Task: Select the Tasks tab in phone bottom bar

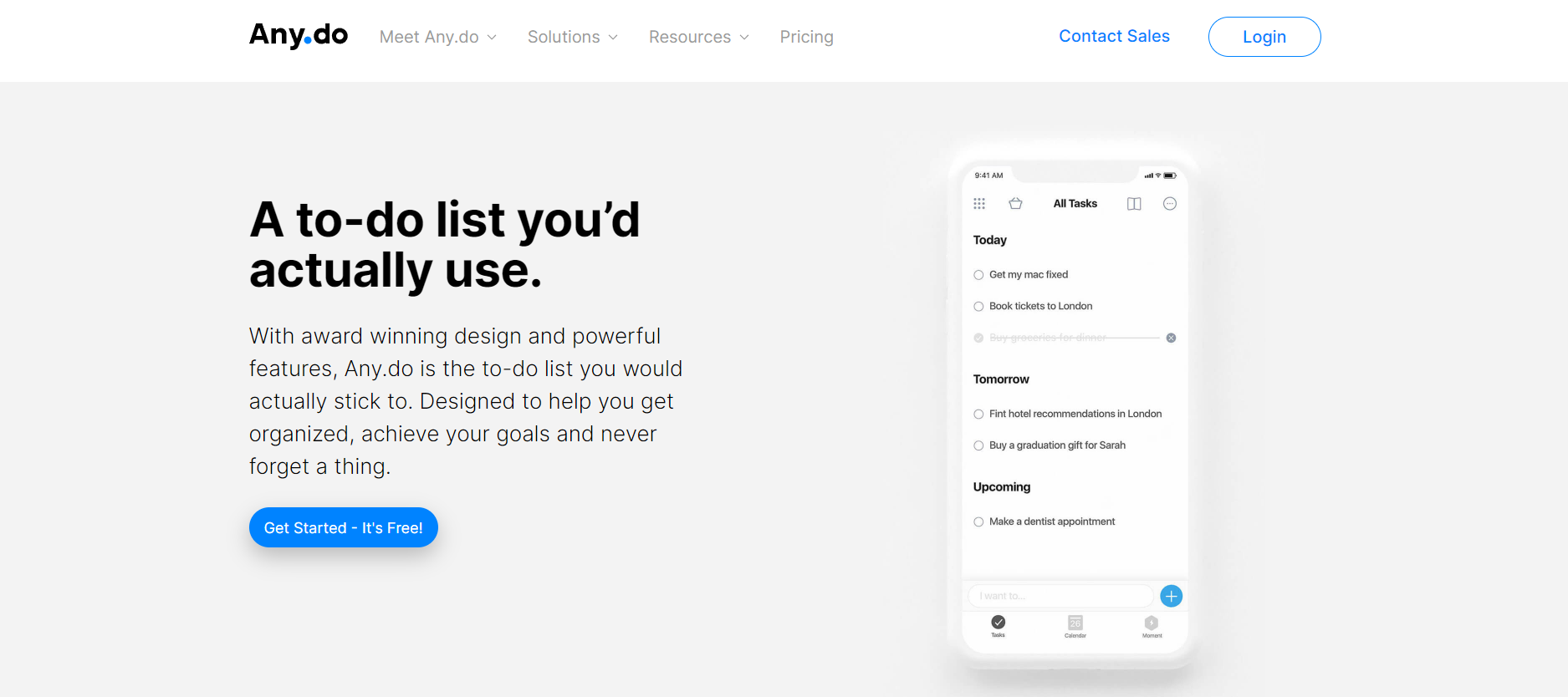Action: coord(999,624)
